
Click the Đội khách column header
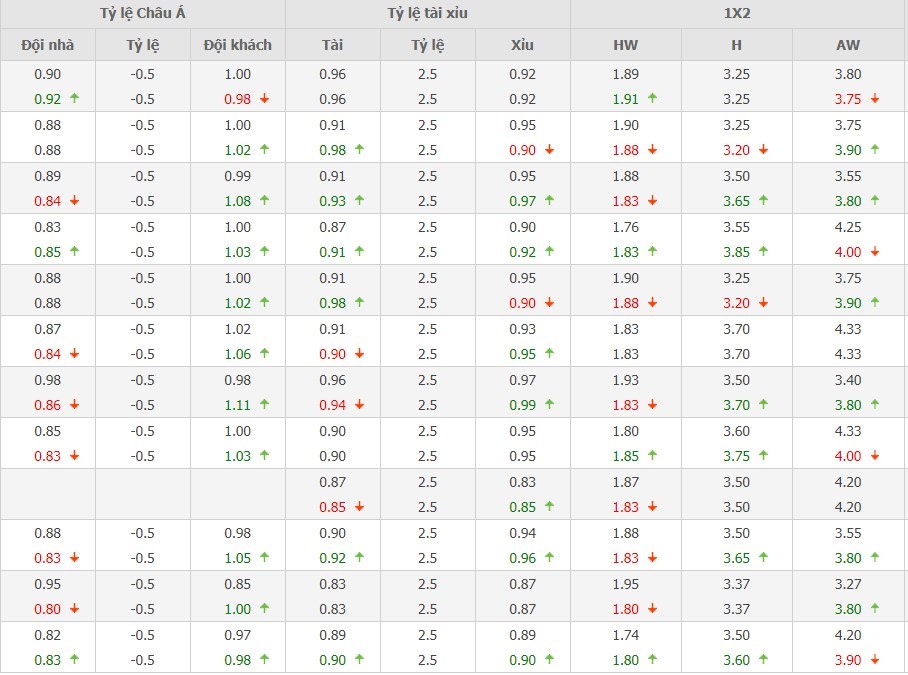click(237, 45)
